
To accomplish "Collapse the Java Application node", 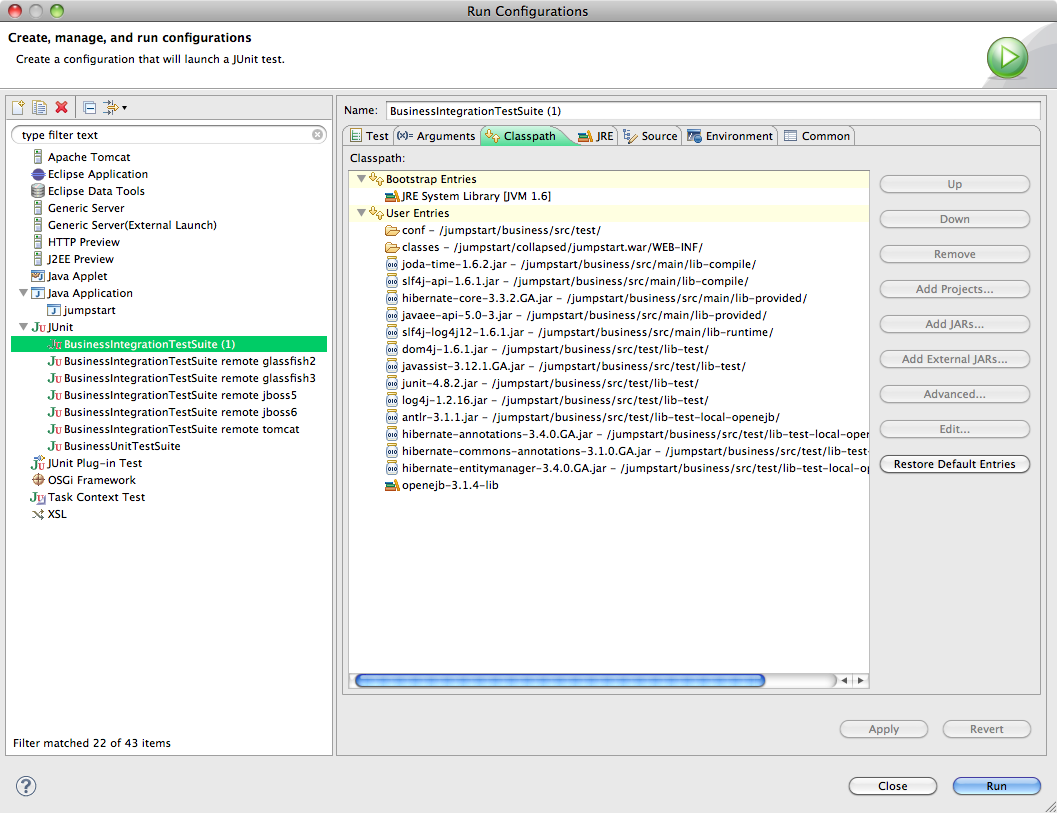I will pyautogui.click(x=23, y=293).
